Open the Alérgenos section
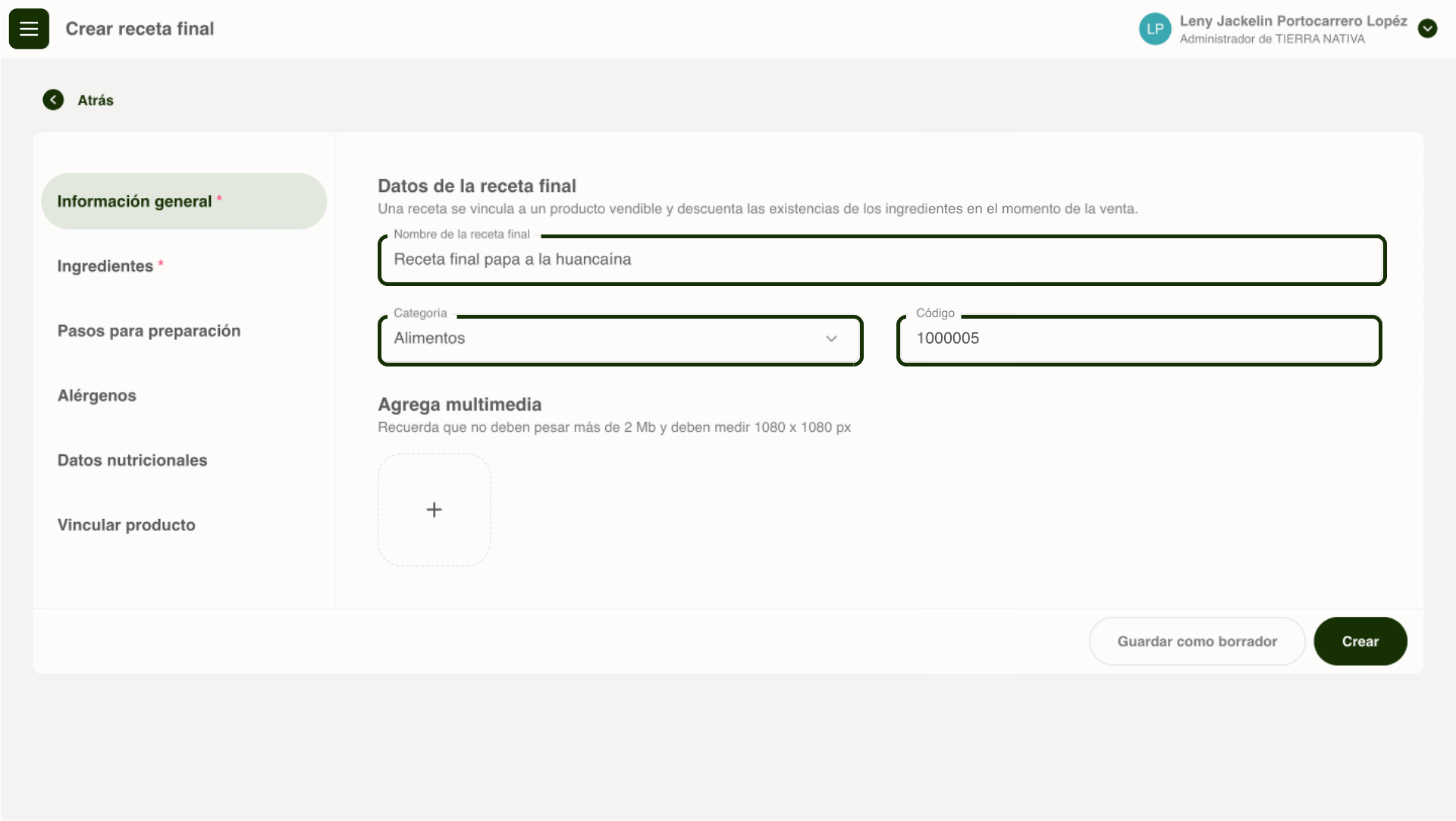Image resolution: width=1456 pixels, height=821 pixels. click(x=97, y=395)
